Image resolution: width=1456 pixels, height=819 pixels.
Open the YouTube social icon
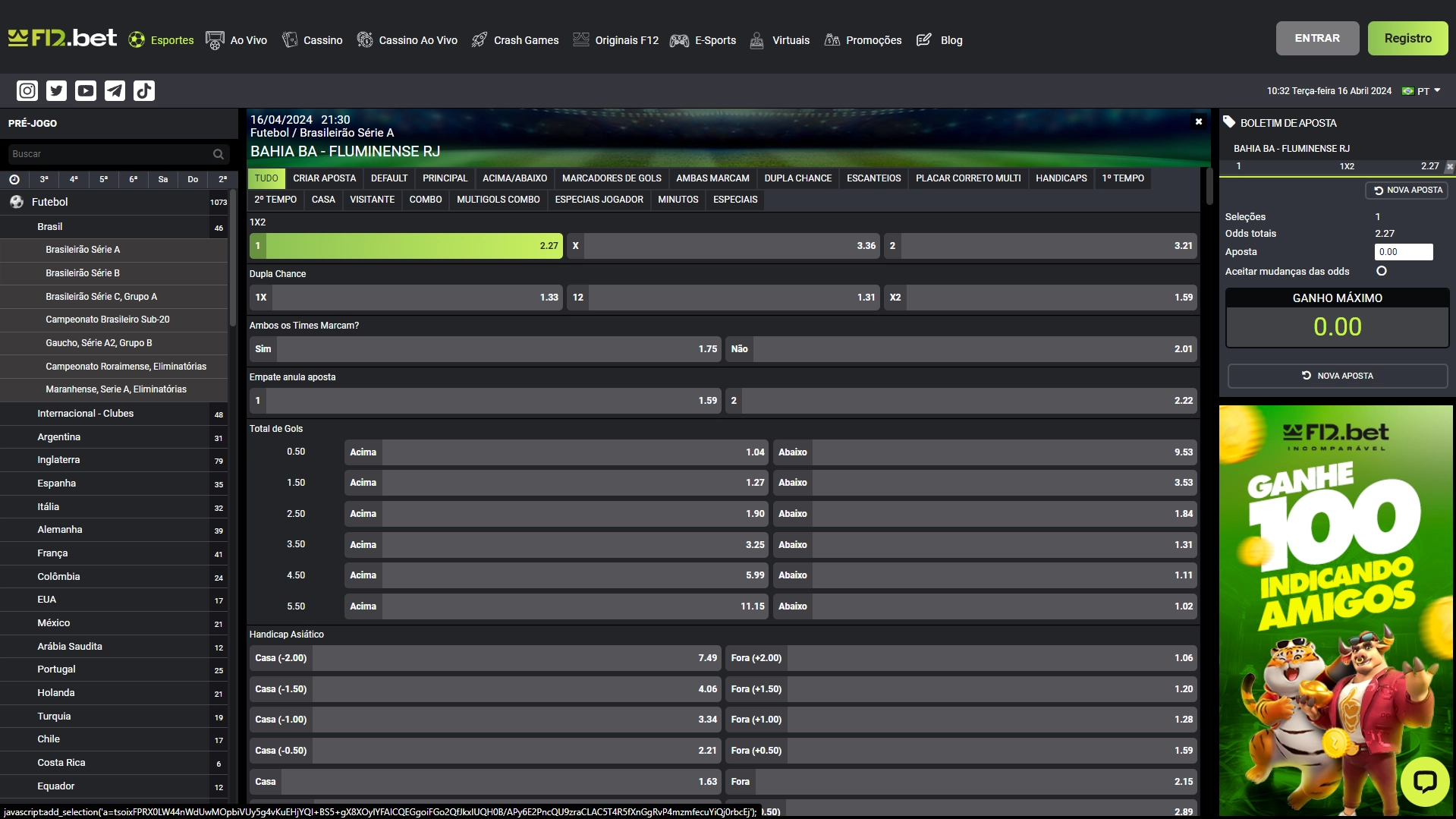click(x=86, y=91)
